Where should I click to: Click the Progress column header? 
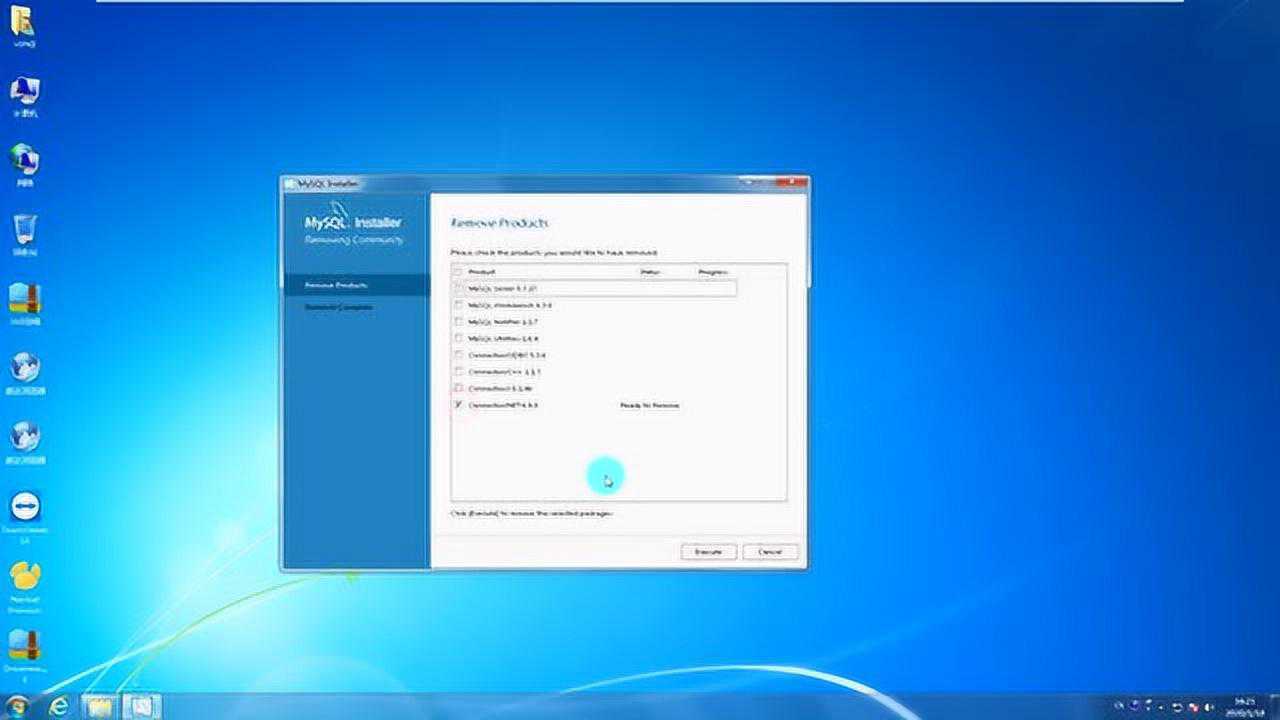(x=713, y=272)
